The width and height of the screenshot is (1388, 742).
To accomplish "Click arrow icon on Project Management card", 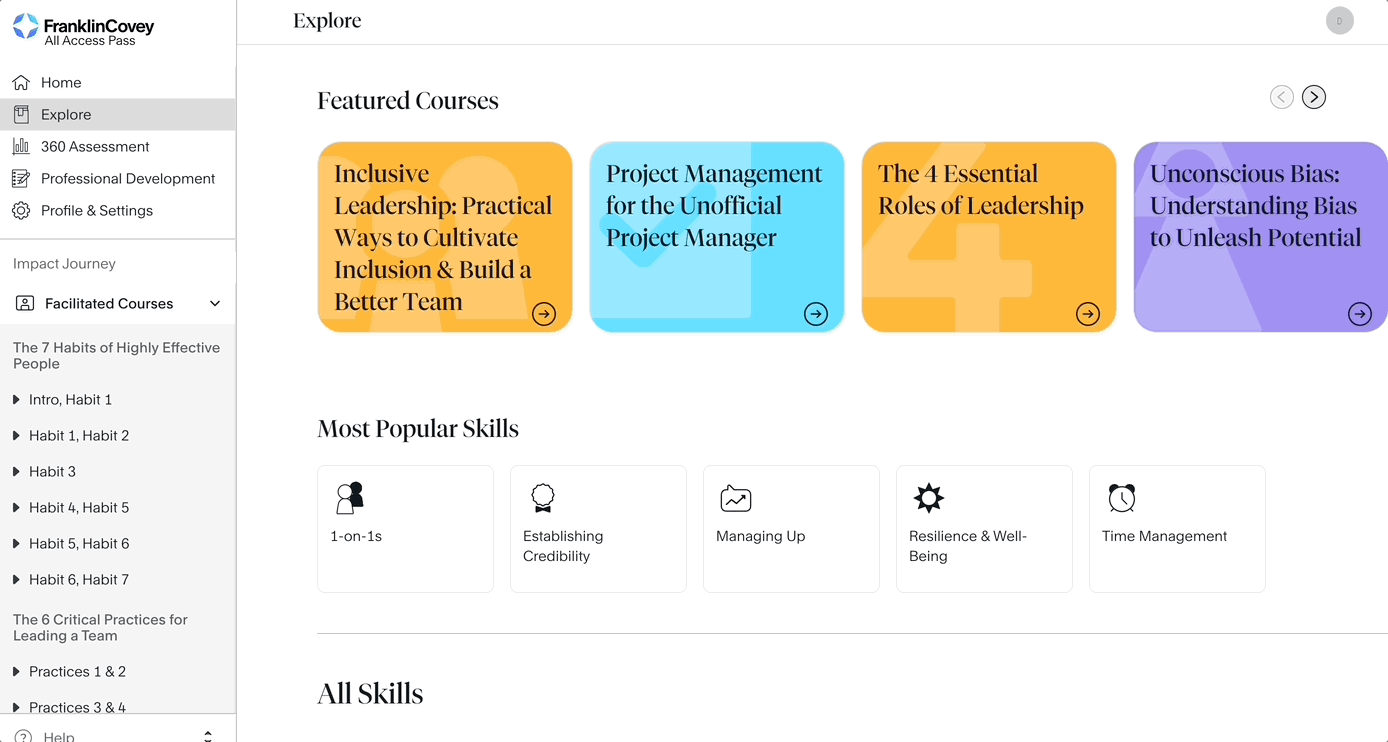I will click(816, 314).
